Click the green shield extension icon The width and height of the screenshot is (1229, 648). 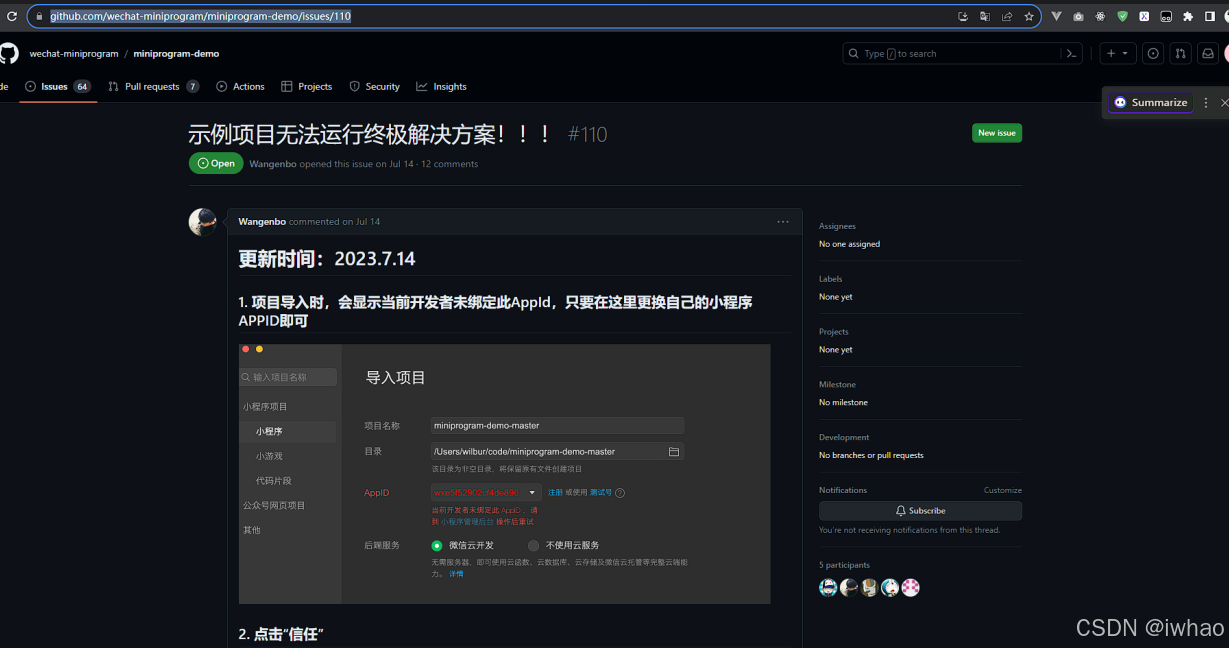tap(1122, 16)
